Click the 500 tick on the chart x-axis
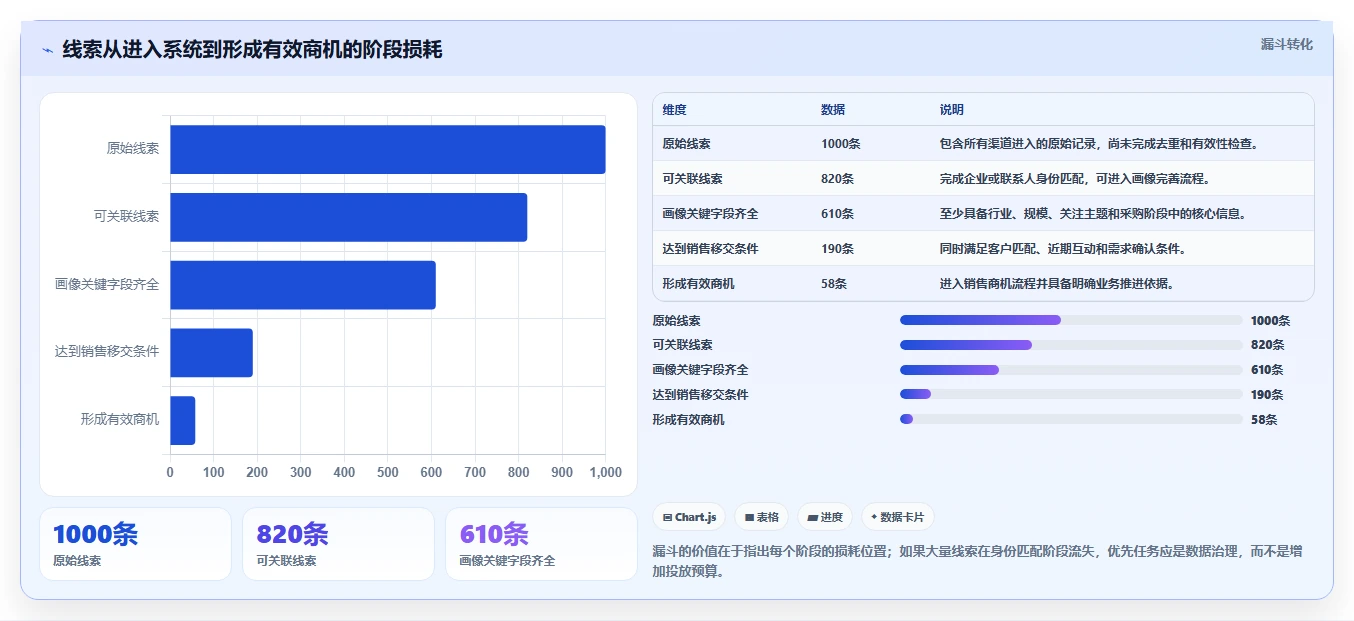The image size is (1354, 621). click(388, 472)
